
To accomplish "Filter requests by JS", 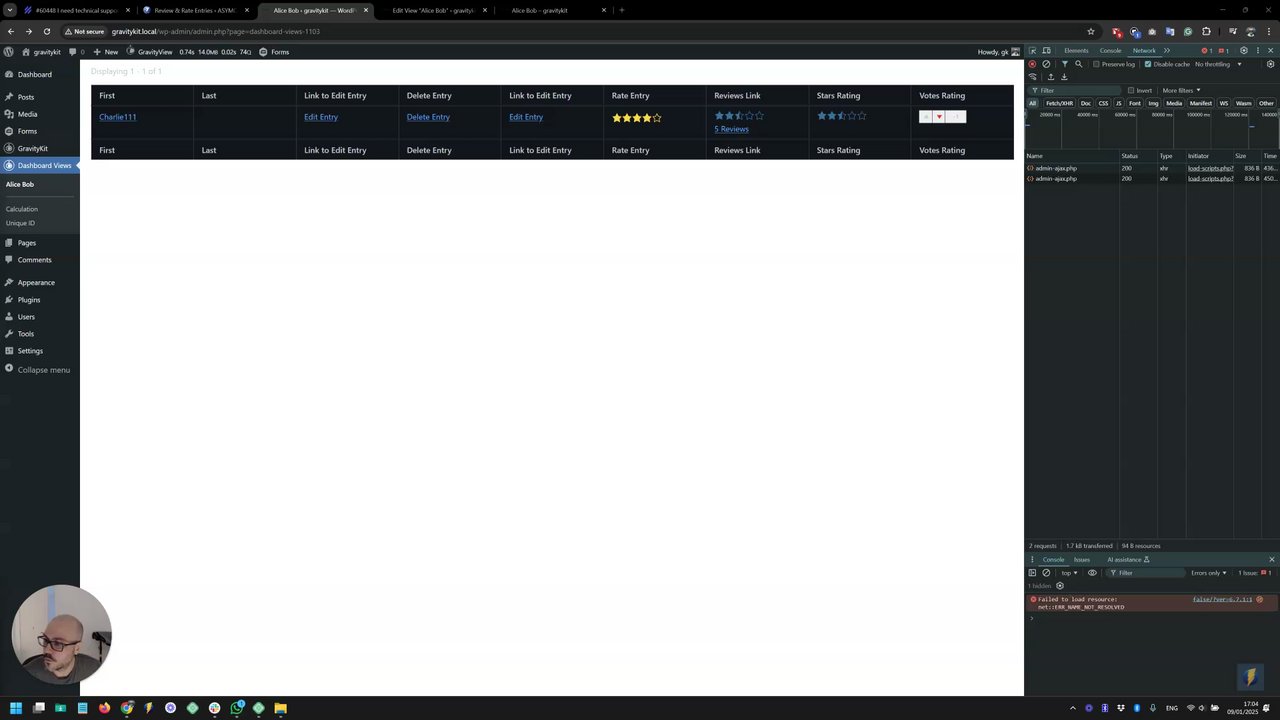I will [1118, 103].
